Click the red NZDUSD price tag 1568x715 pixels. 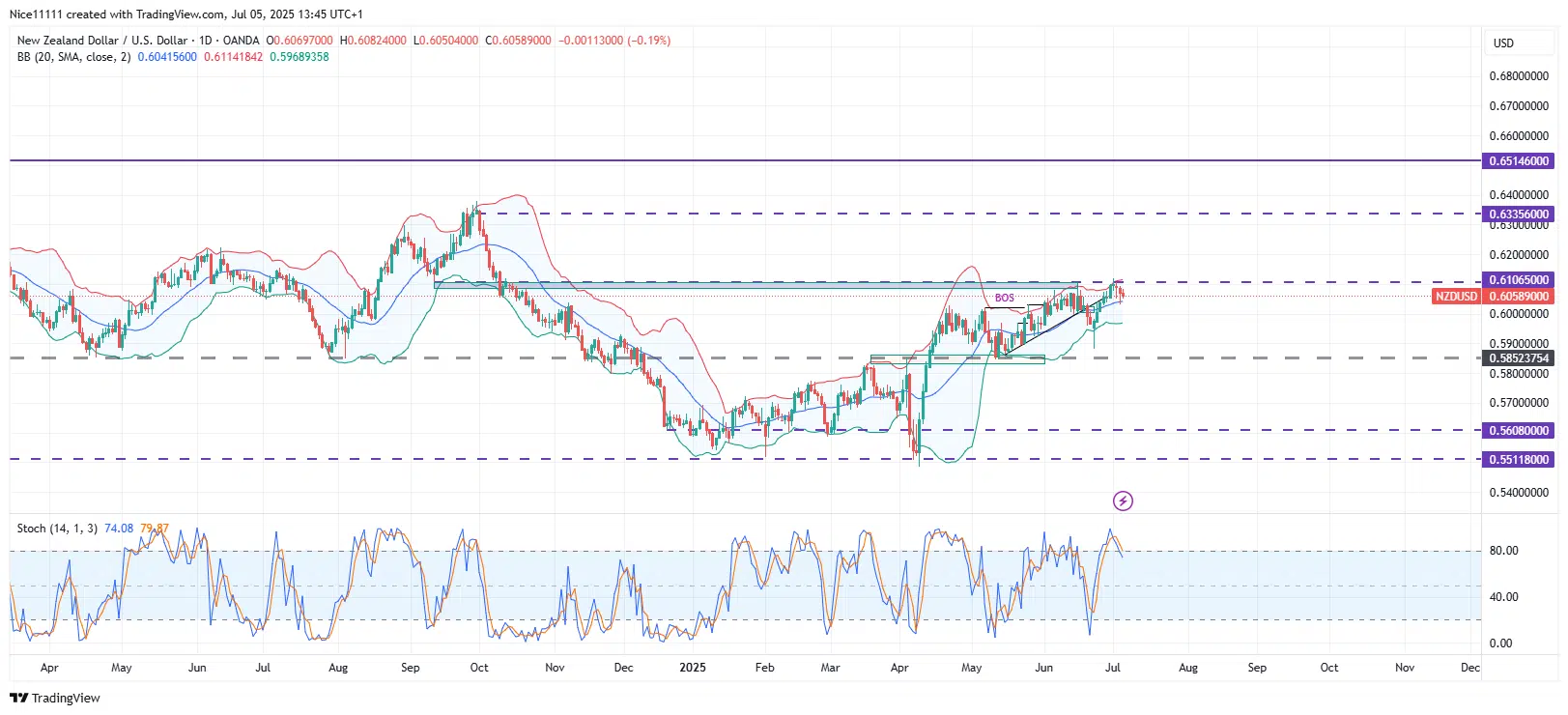pos(1455,297)
